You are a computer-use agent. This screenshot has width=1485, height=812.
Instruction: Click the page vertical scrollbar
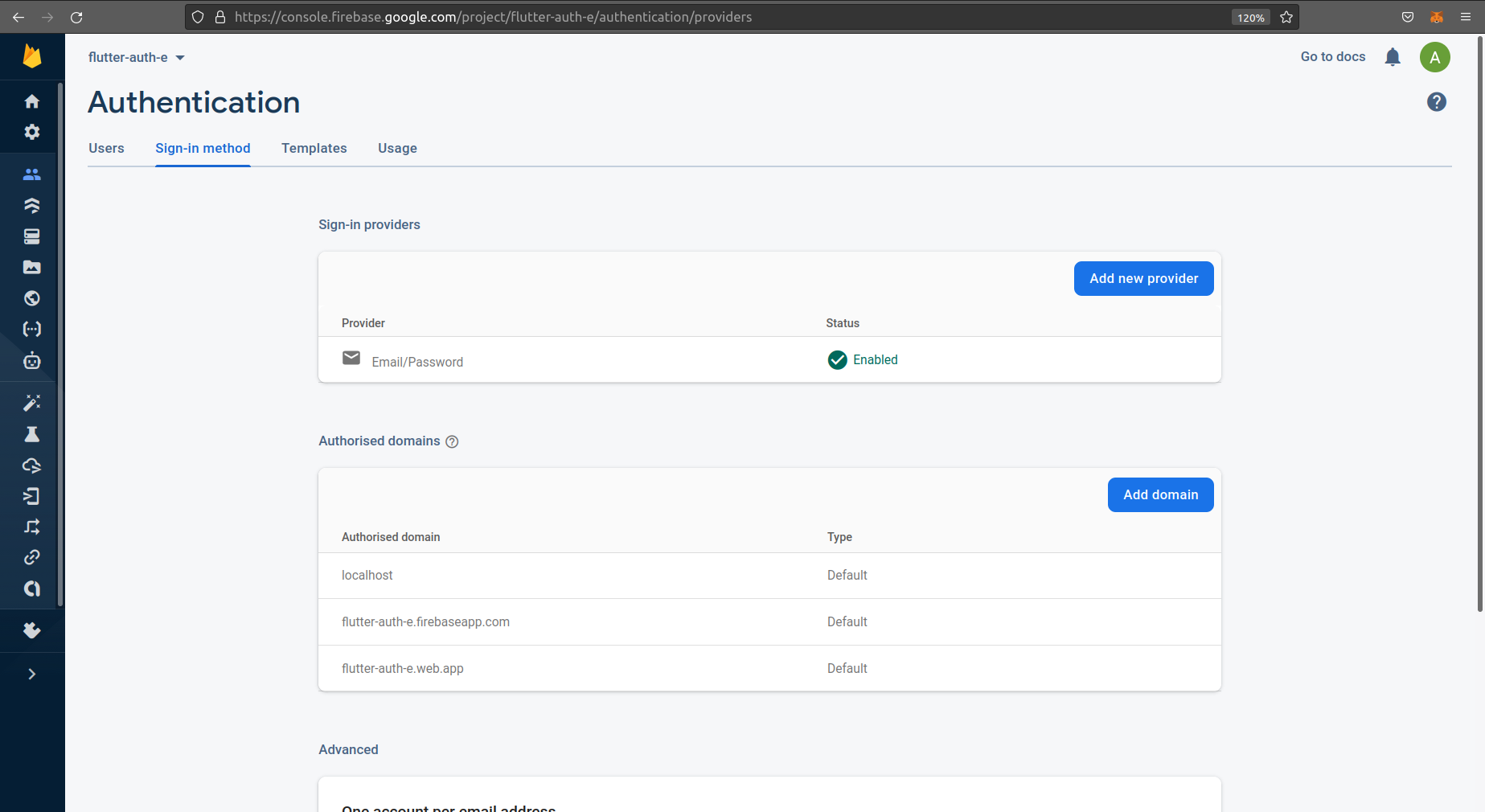coord(1480,324)
